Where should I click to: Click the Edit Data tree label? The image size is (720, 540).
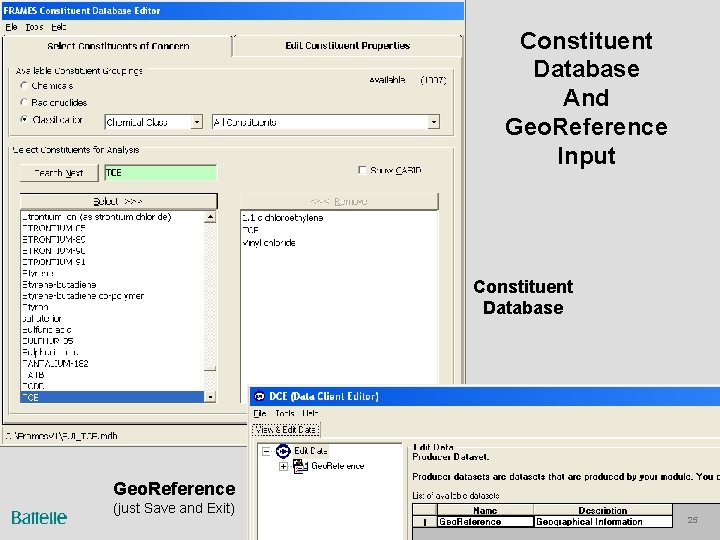[310, 451]
